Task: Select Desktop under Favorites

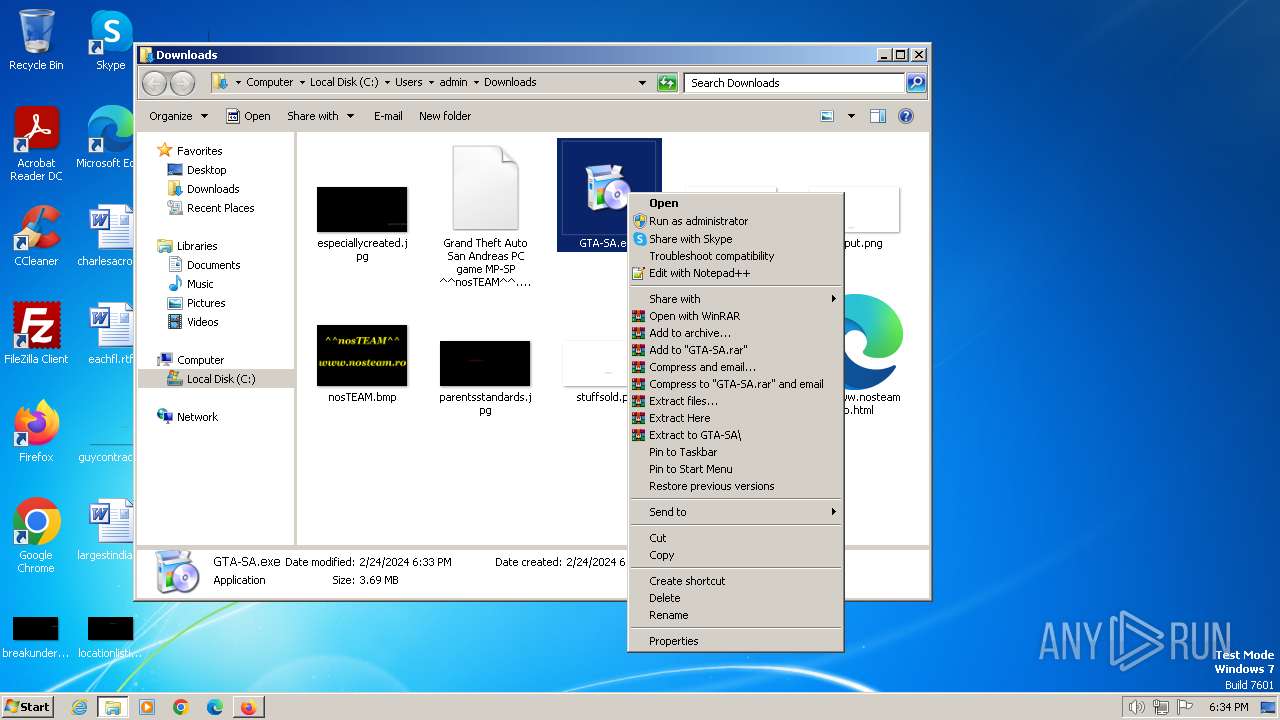Action: tap(206, 170)
